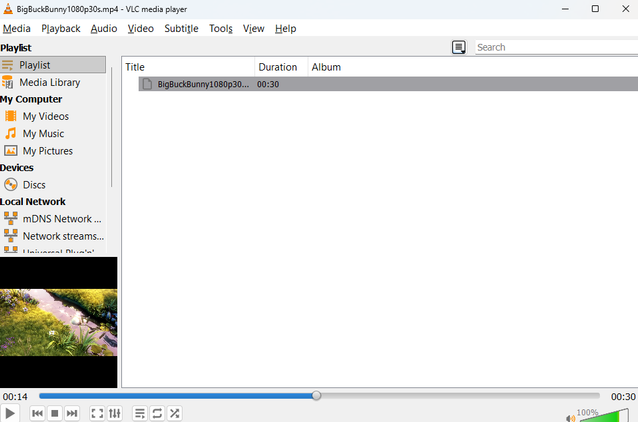Open the Playback menu
This screenshot has height=422, width=638.
pyautogui.click(x=61, y=28)
